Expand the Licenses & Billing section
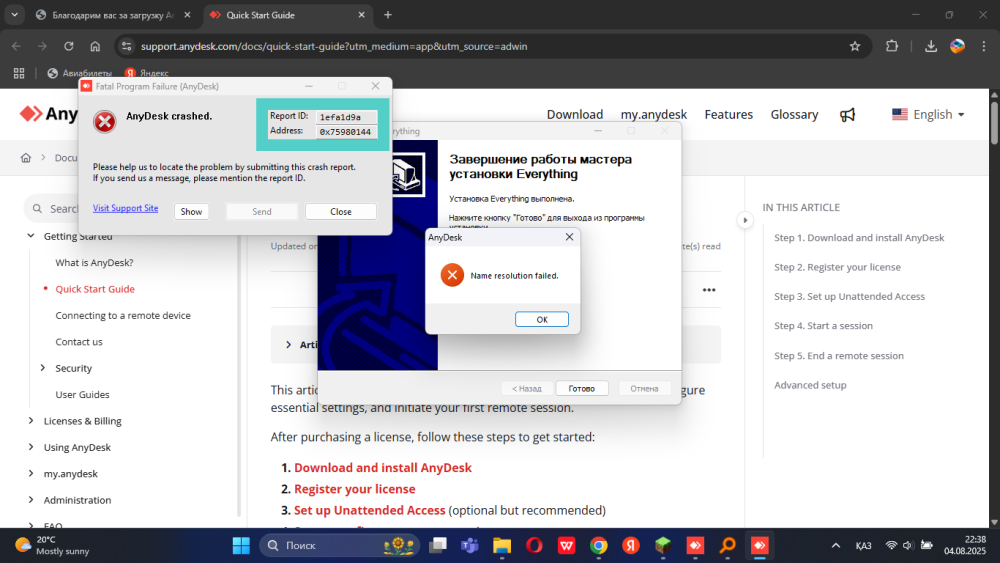This screenshot has height=563, width=1000. coord(31,421)
